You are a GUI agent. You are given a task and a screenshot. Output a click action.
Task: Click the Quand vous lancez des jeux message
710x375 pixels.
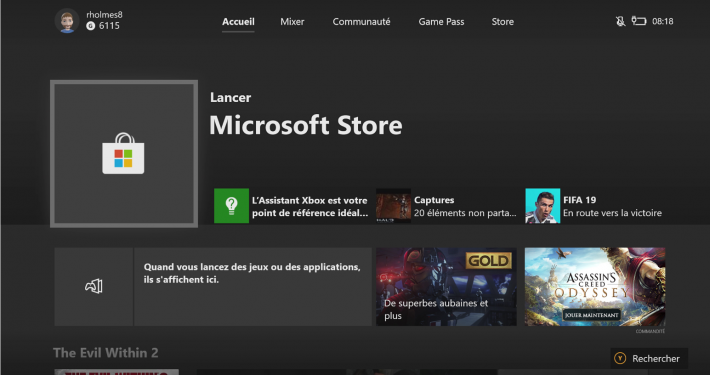(252, 273)
